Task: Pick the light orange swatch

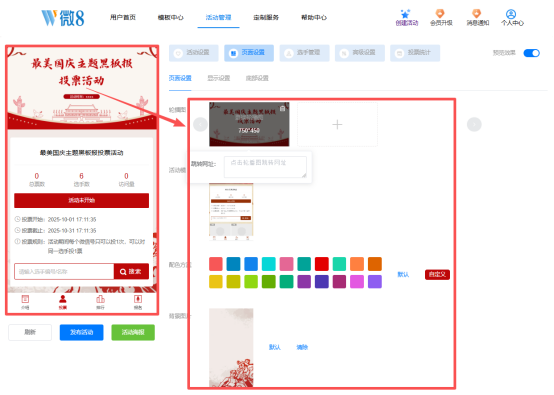Action: pyautogui.click(x=357, y=264)
